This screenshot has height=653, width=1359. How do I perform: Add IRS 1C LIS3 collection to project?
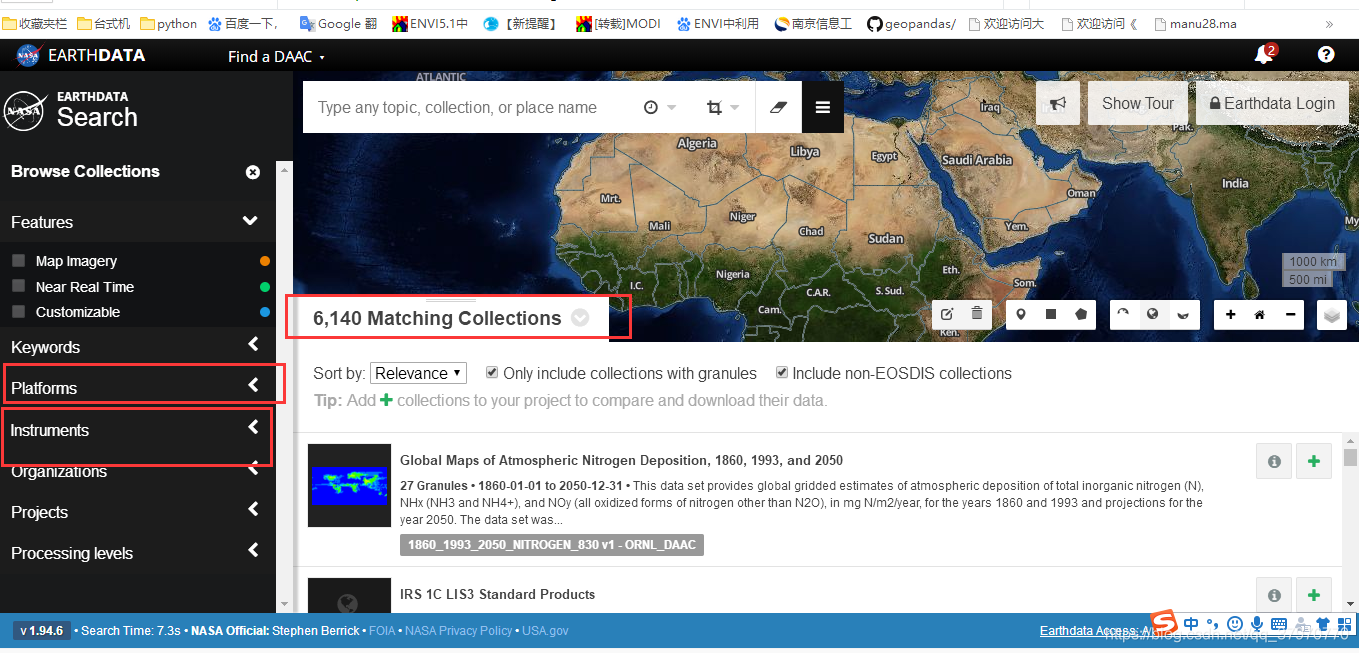click(x=1314, y=595)
